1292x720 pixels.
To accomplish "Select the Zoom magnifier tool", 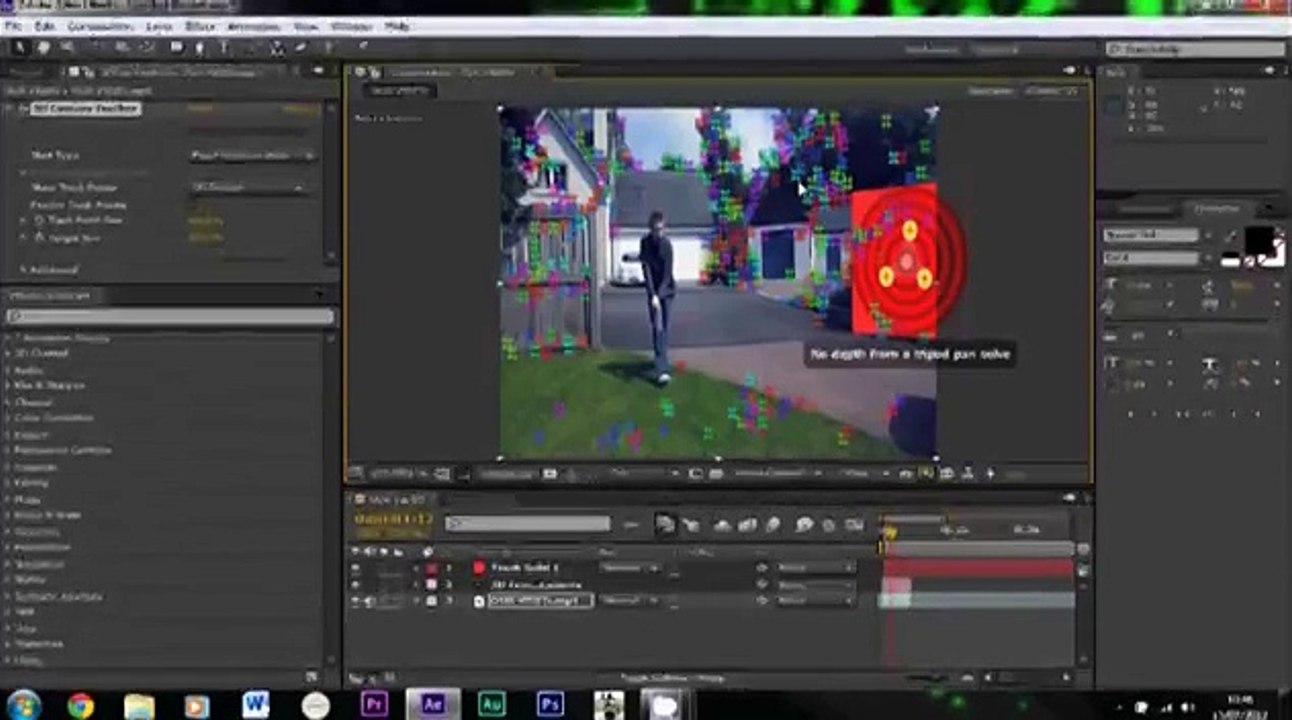I will (x=68, y=47).
